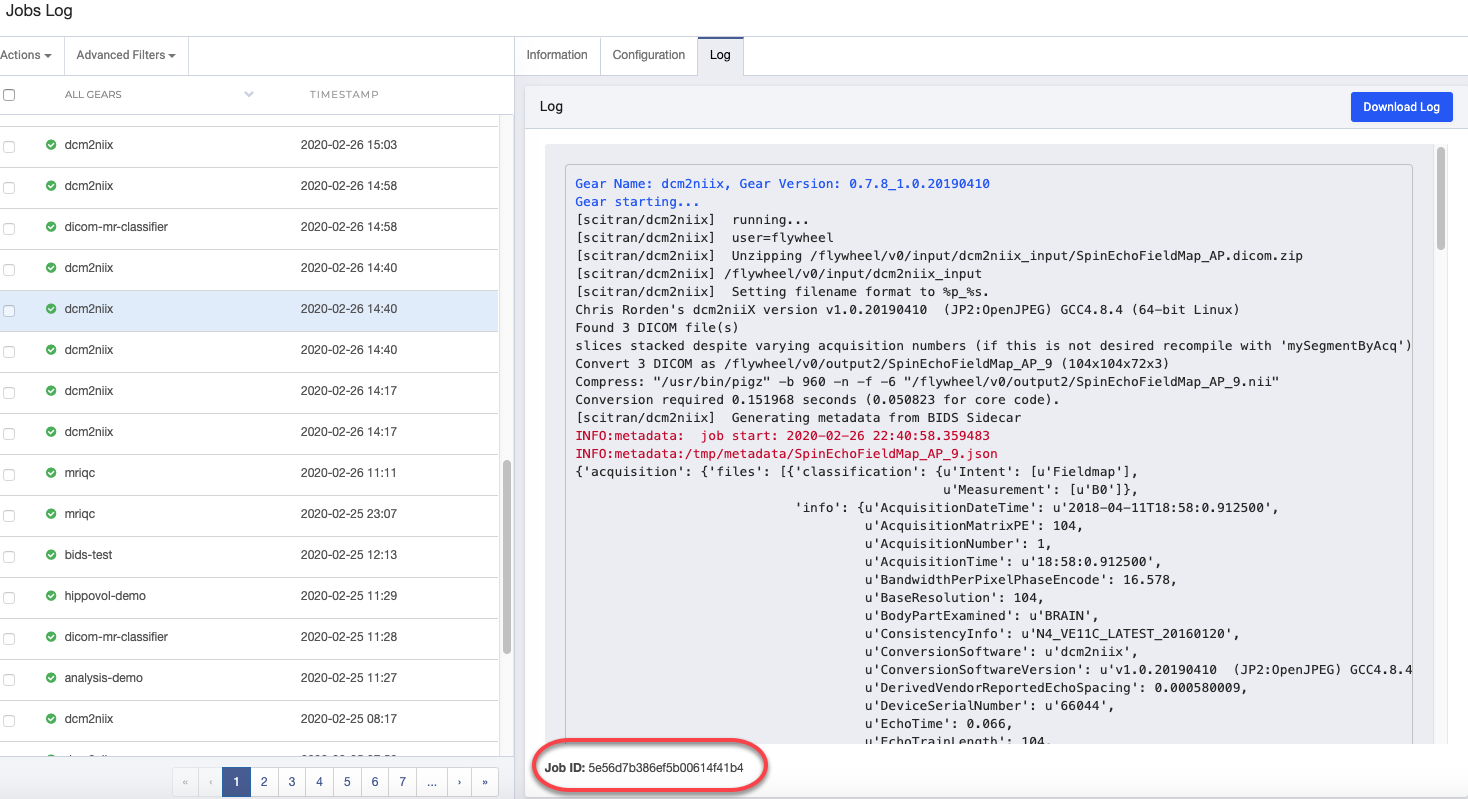Sort by the Timestamp column header
This screenshot has width=1468, height=799.
click(344, 94)
